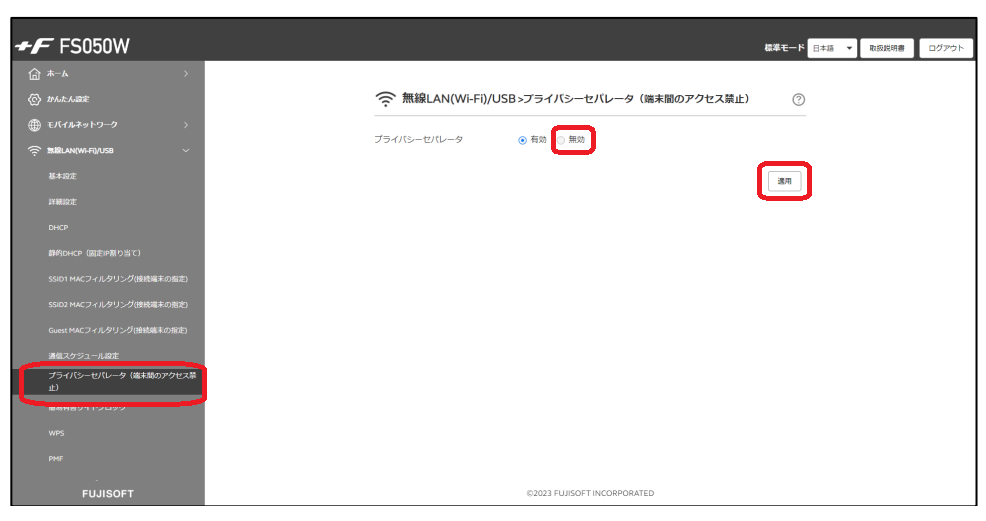986x521 pixels.
Task: Select the 有効 radio button
Action: tap(522, 140)
